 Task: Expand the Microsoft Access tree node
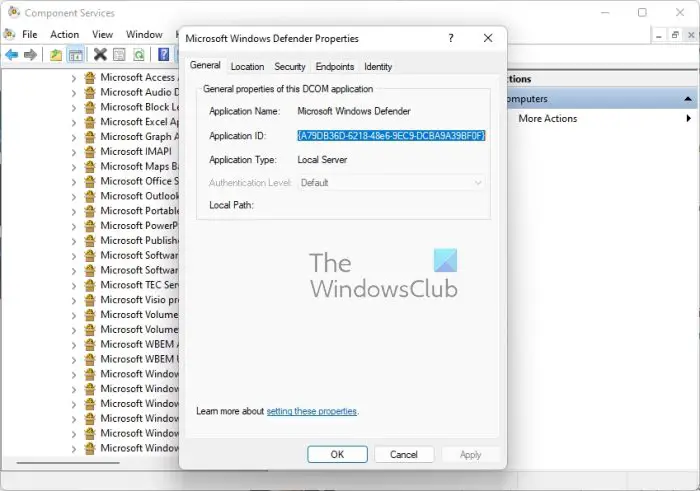[x=74, y=78]
